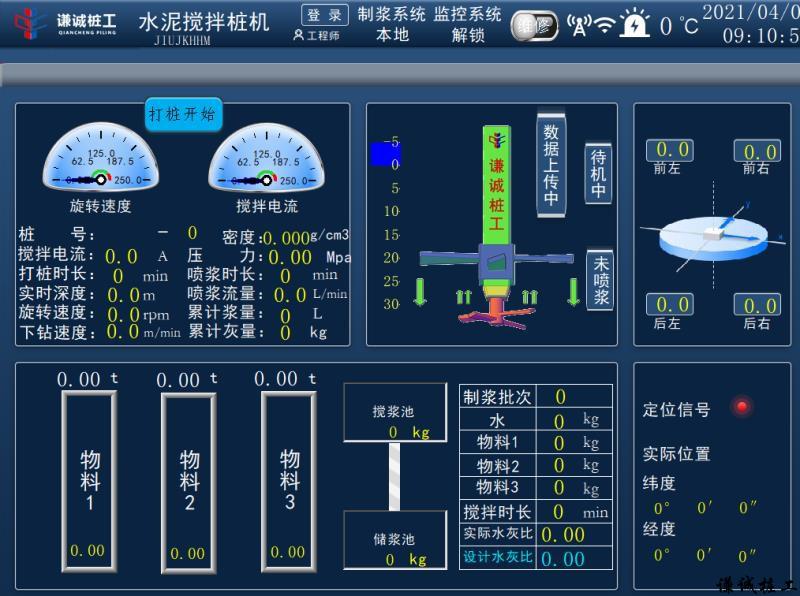Screen dimensions: 800x596
Task: Click the Wi-Fi signal icon
Action: tap(604, 25)
